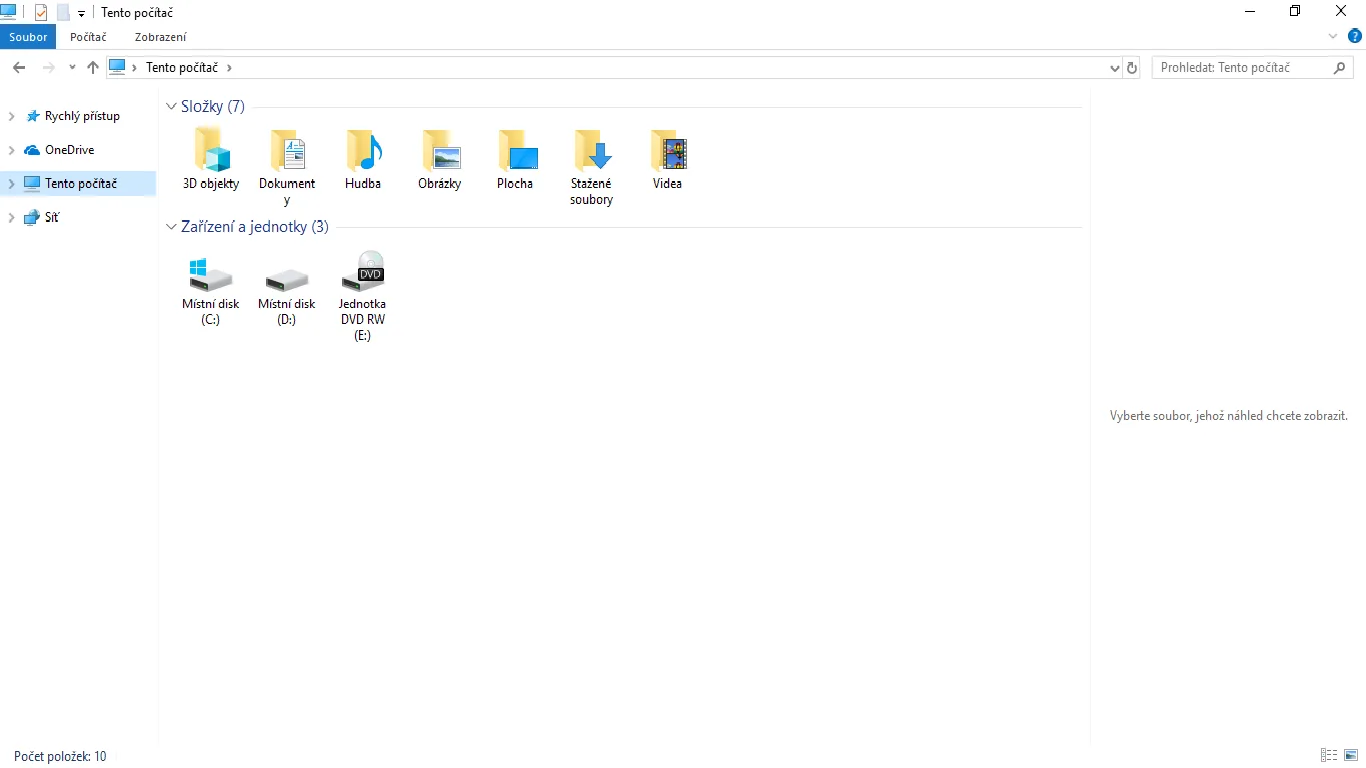This screenshot has width=1366, height=768.
Task: Collapse the Zařízení a jednotky (3) group
Action: click(x=171, y=227)
